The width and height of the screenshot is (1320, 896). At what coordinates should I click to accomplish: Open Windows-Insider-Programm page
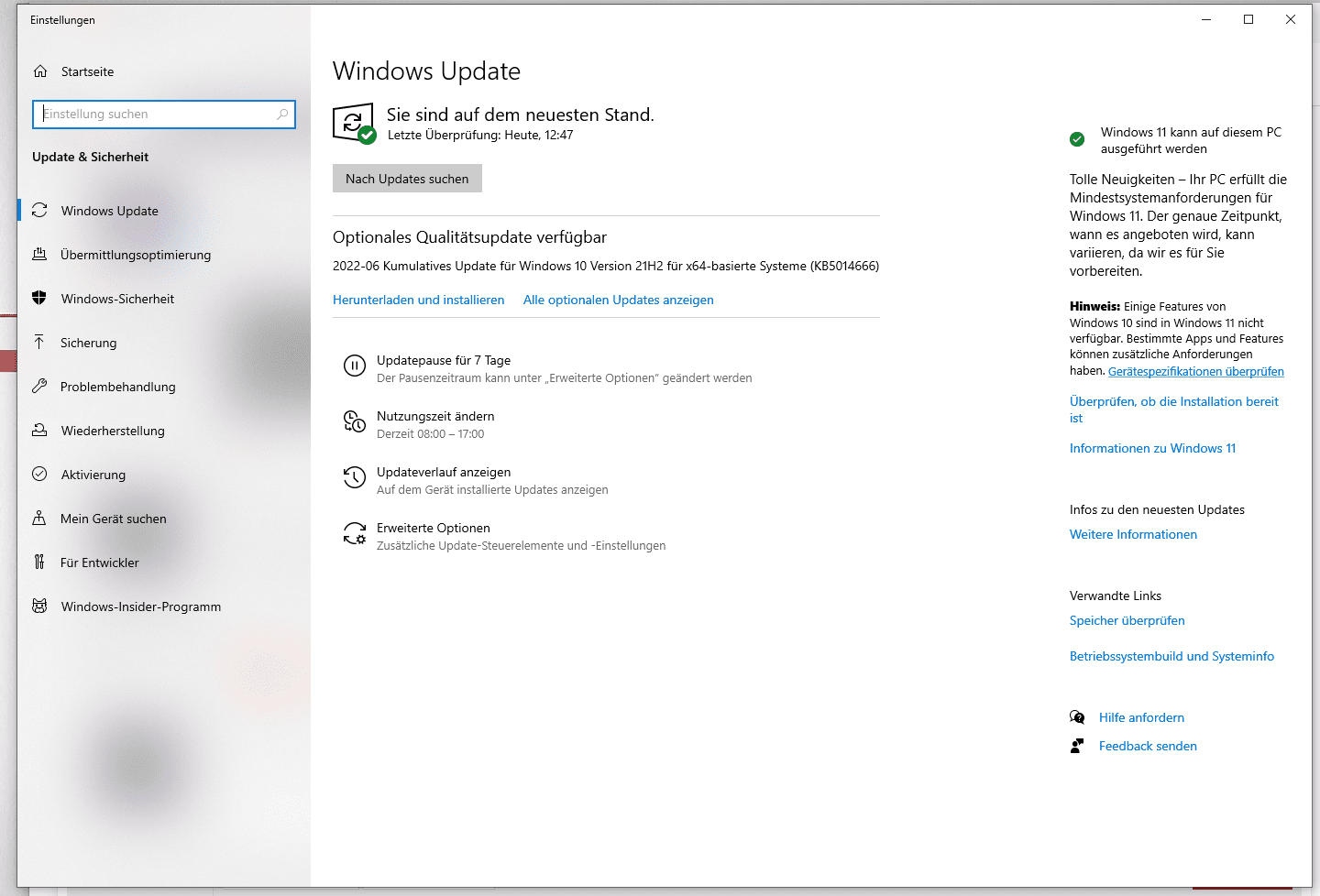[164, 606]
